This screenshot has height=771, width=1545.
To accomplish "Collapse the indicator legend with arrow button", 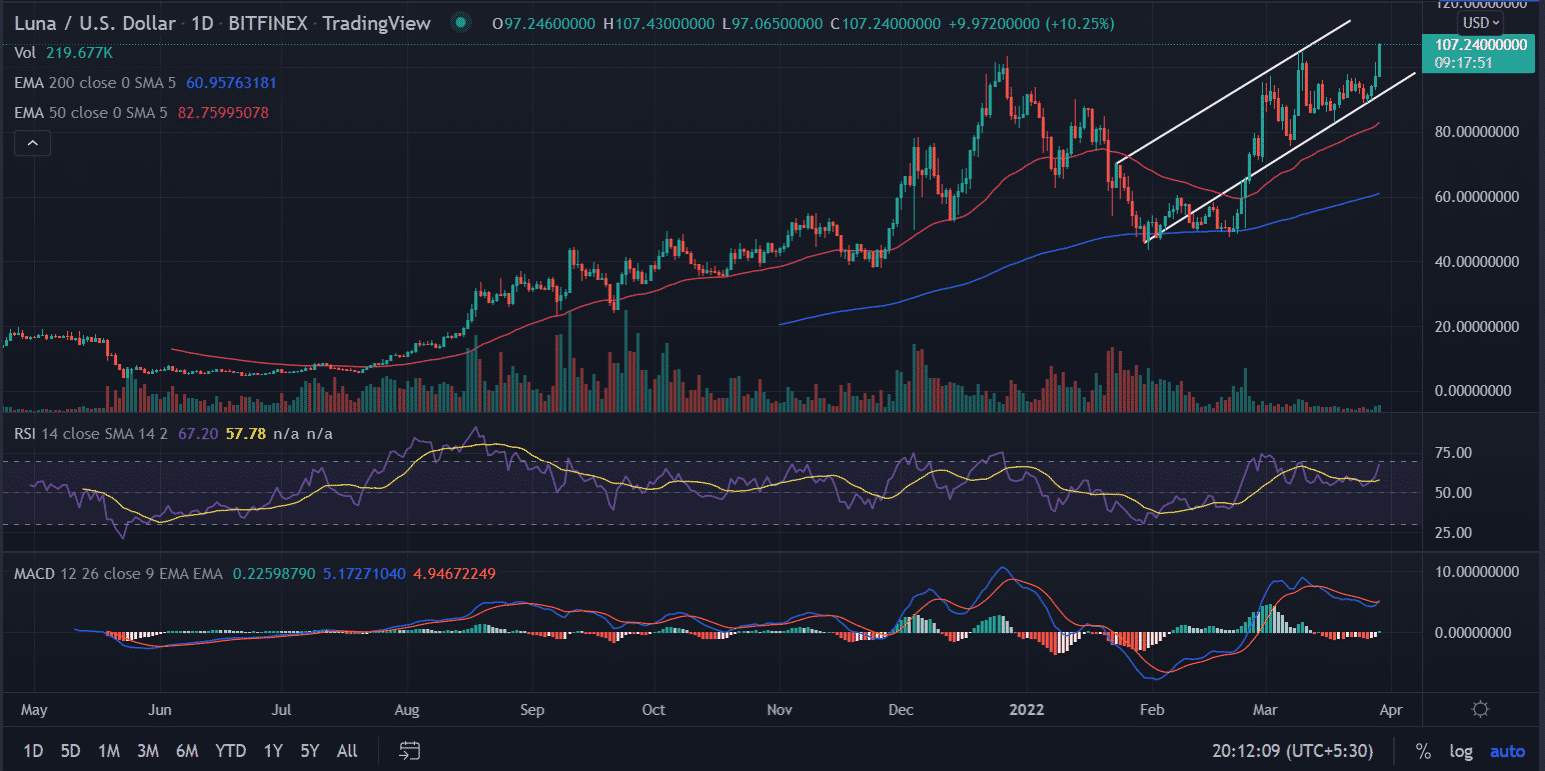I will coord(33,144).
